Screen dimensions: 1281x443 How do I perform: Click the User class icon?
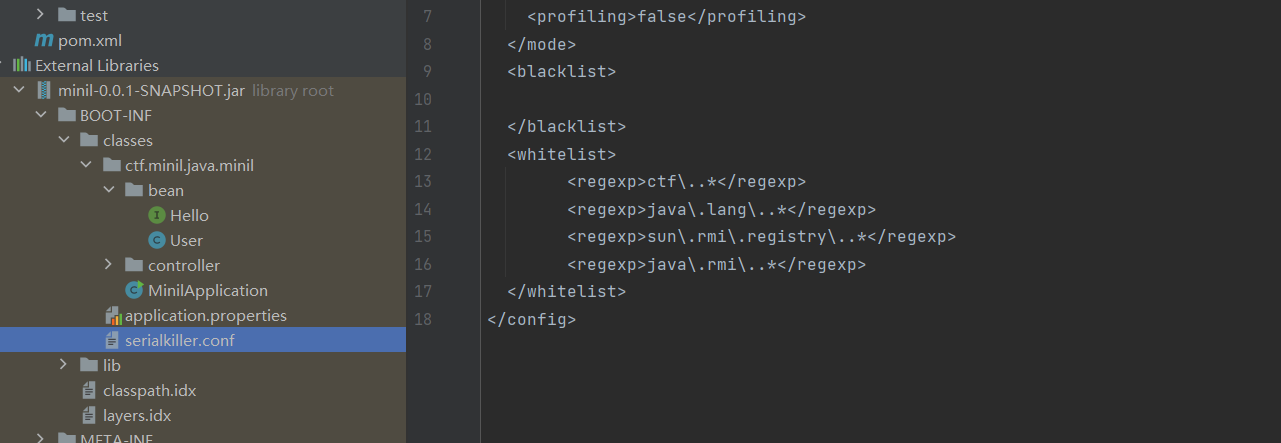tap(156, 241)
